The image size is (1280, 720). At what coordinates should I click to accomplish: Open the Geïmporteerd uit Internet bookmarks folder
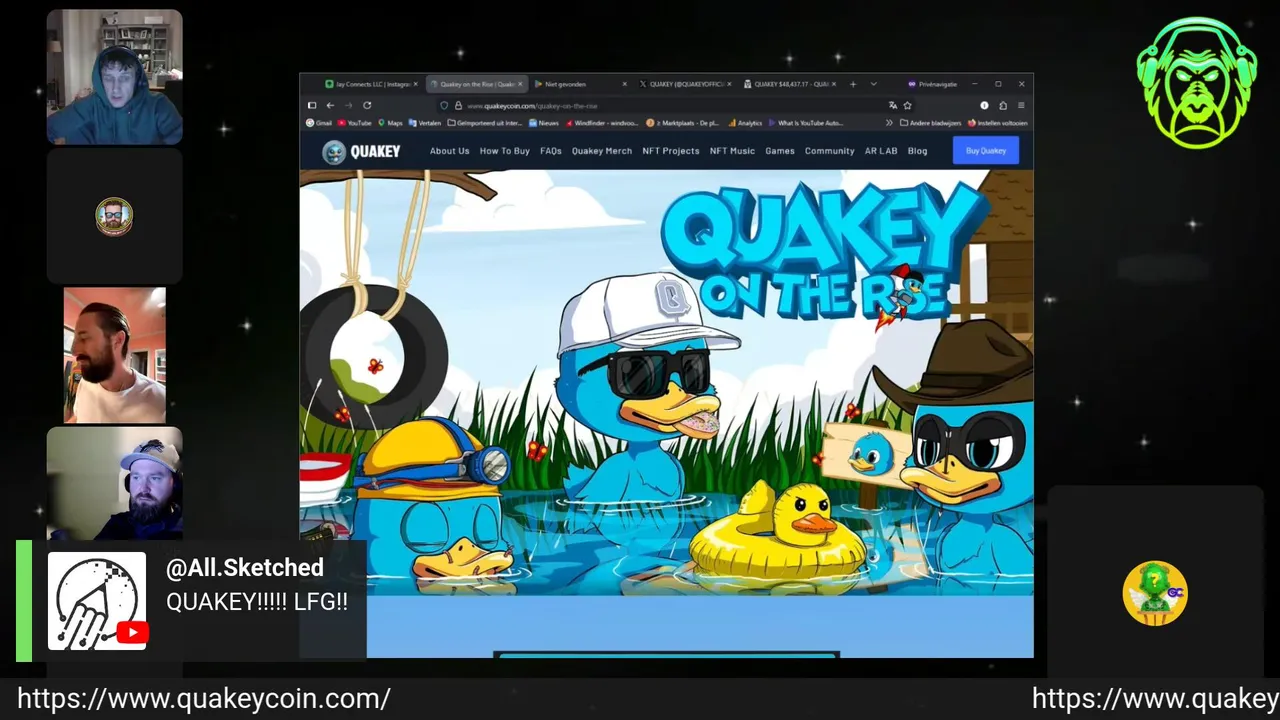(485, 123)
